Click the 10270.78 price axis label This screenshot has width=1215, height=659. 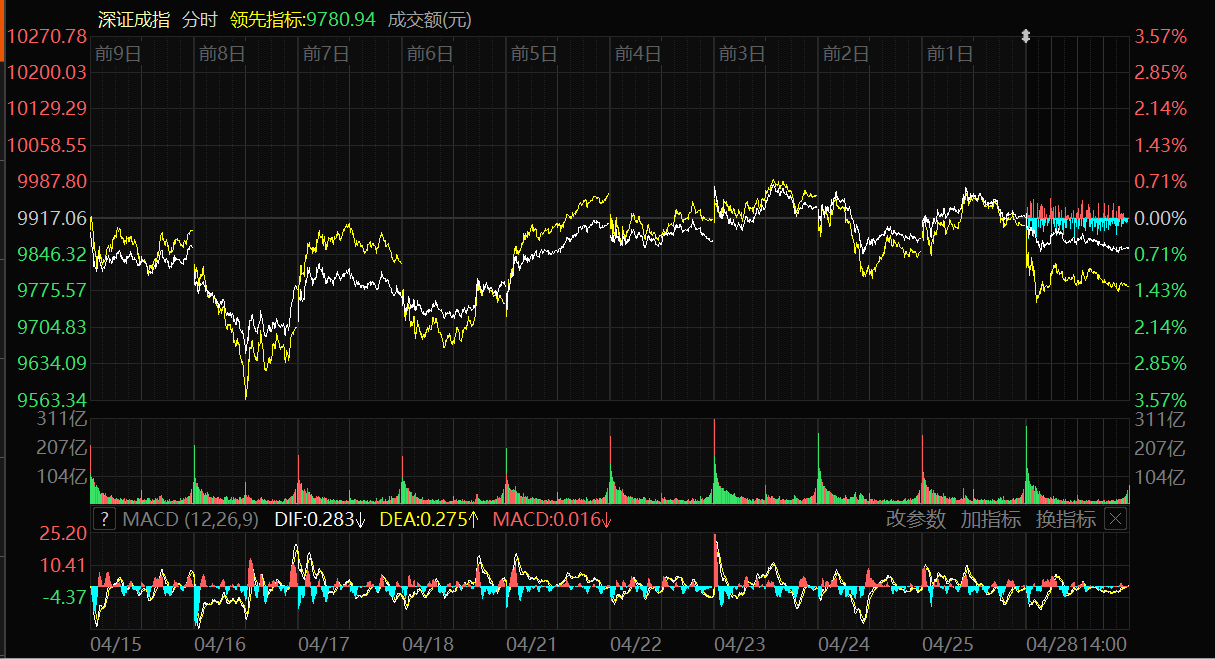point(46,36)
